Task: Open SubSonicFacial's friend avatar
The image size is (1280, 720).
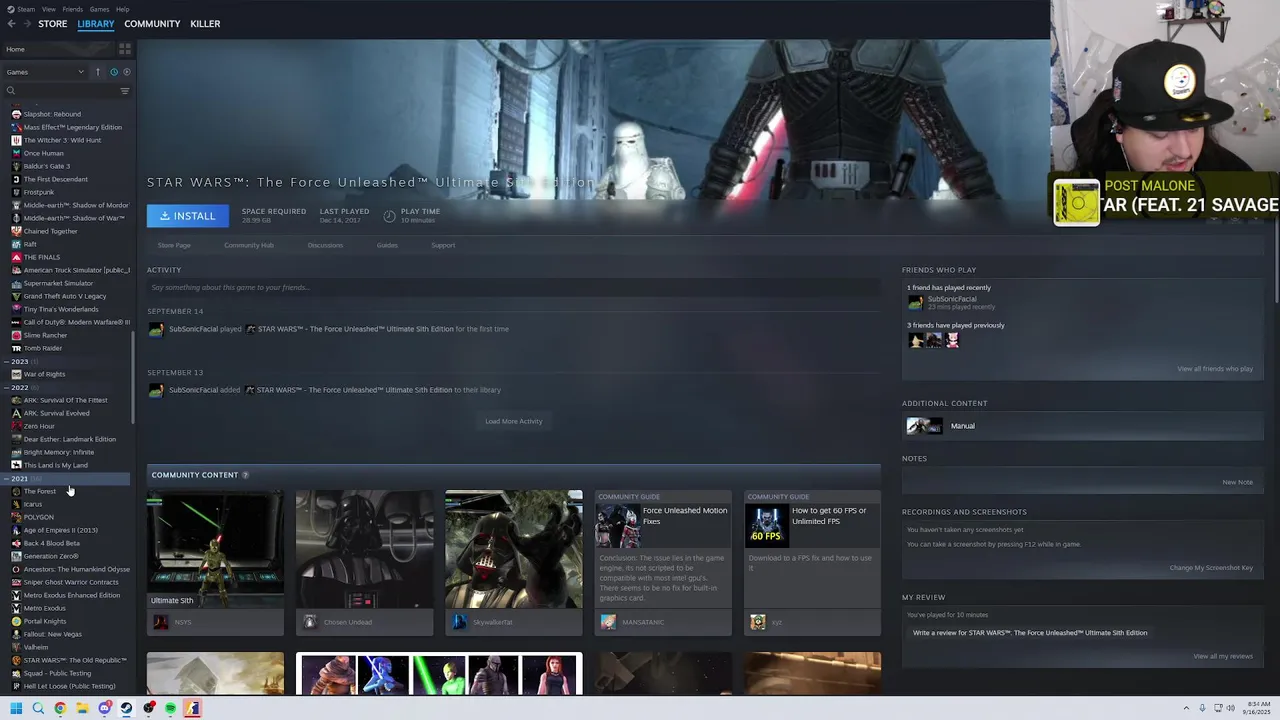Action: [x=915, y=302]
